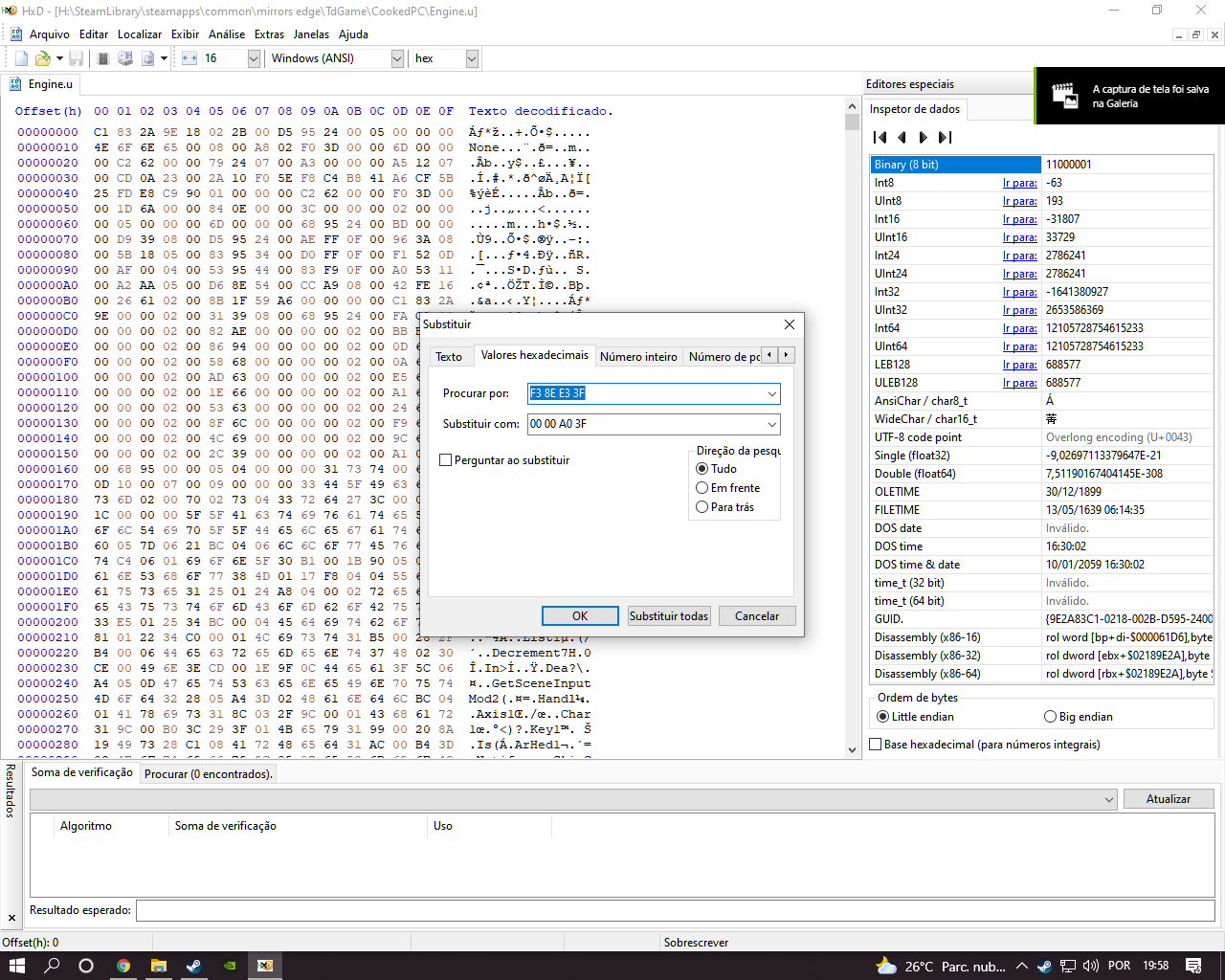Select Em frente search direction
The width and height of the screenshot is (1225, 980).
(702, 488)
